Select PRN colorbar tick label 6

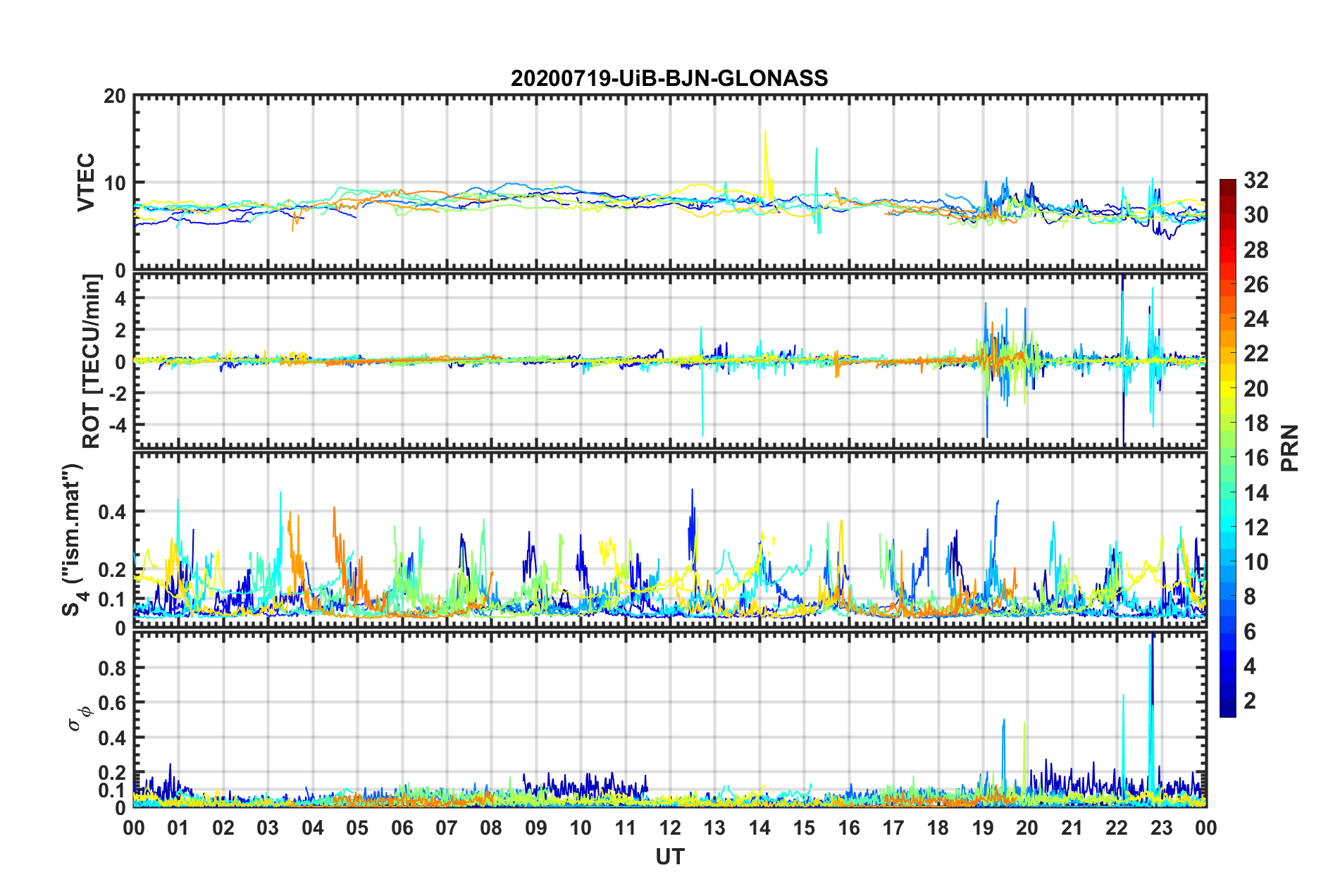[x=1250, y=632]
